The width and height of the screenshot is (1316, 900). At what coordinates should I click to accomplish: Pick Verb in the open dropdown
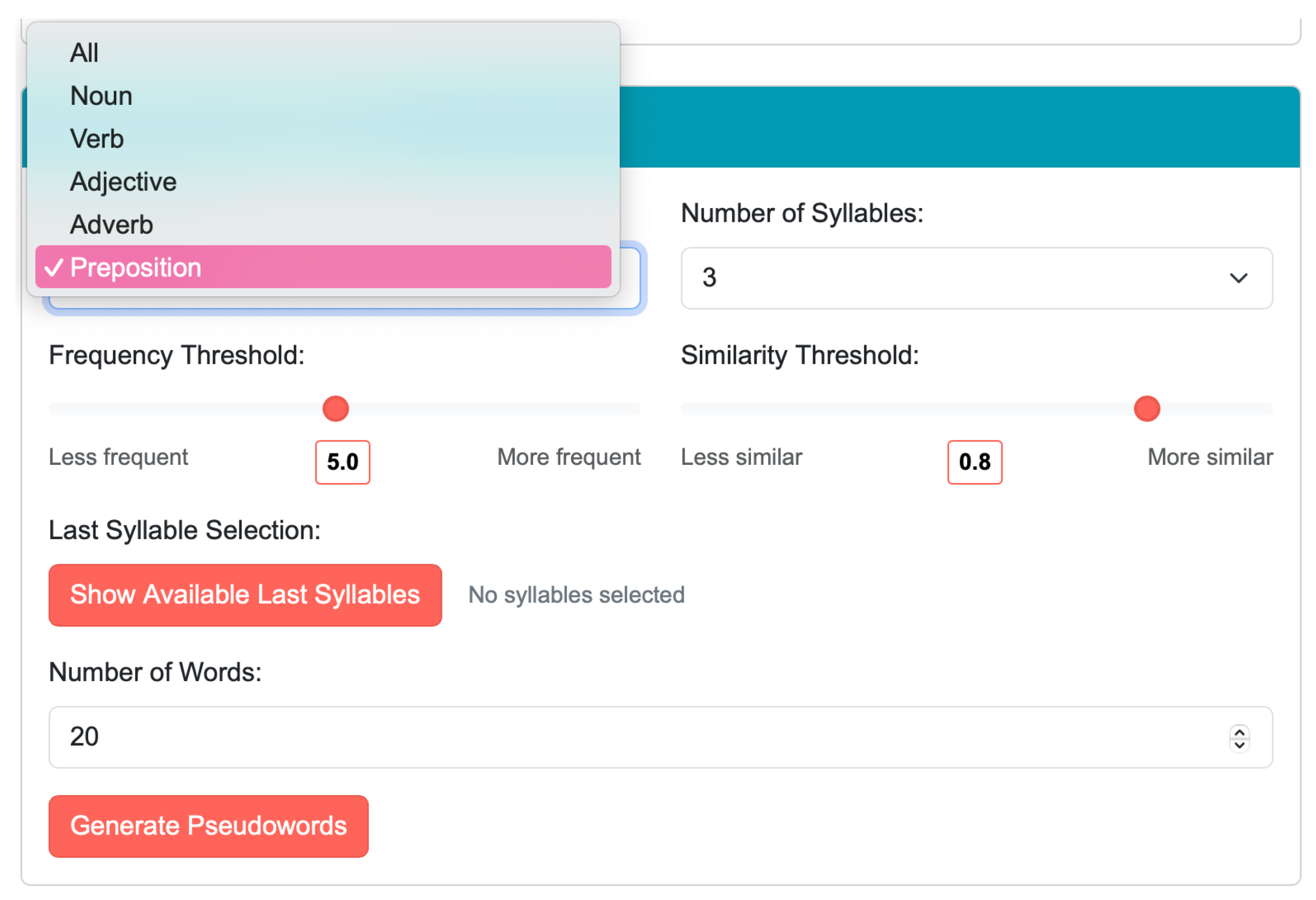[x=97, y=139]
